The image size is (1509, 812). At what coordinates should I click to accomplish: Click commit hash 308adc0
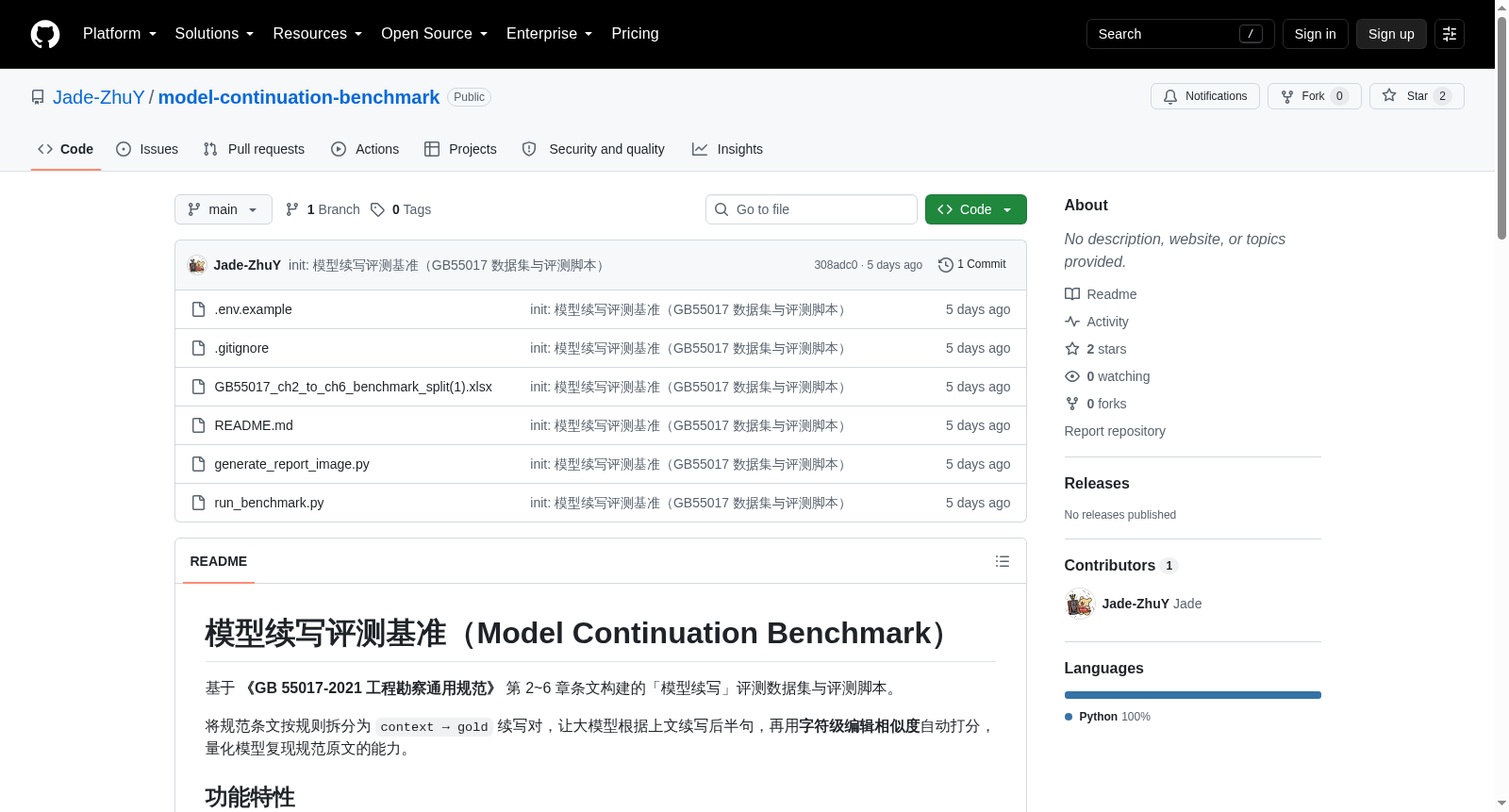click(836, 265)
